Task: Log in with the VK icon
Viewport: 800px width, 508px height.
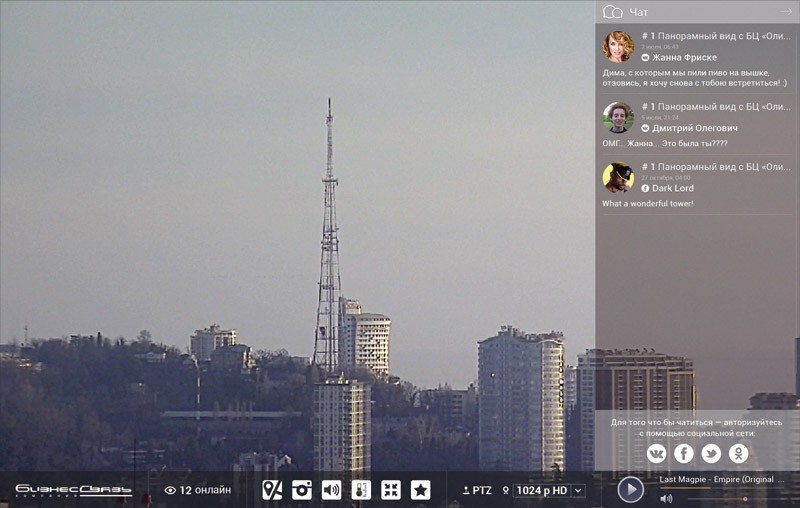Action: coord(656,454)
